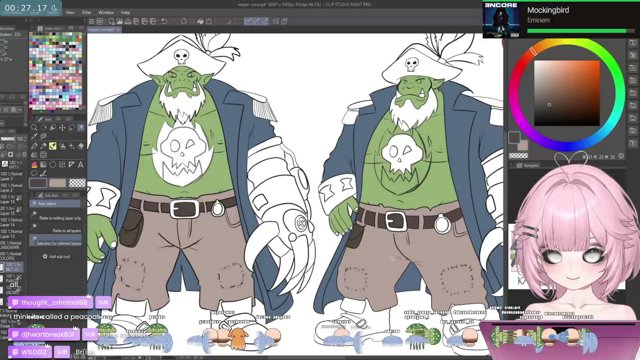Click a swatch in the color set palette
This screenshot has width=640, height=360.
(x=56, y=71)
